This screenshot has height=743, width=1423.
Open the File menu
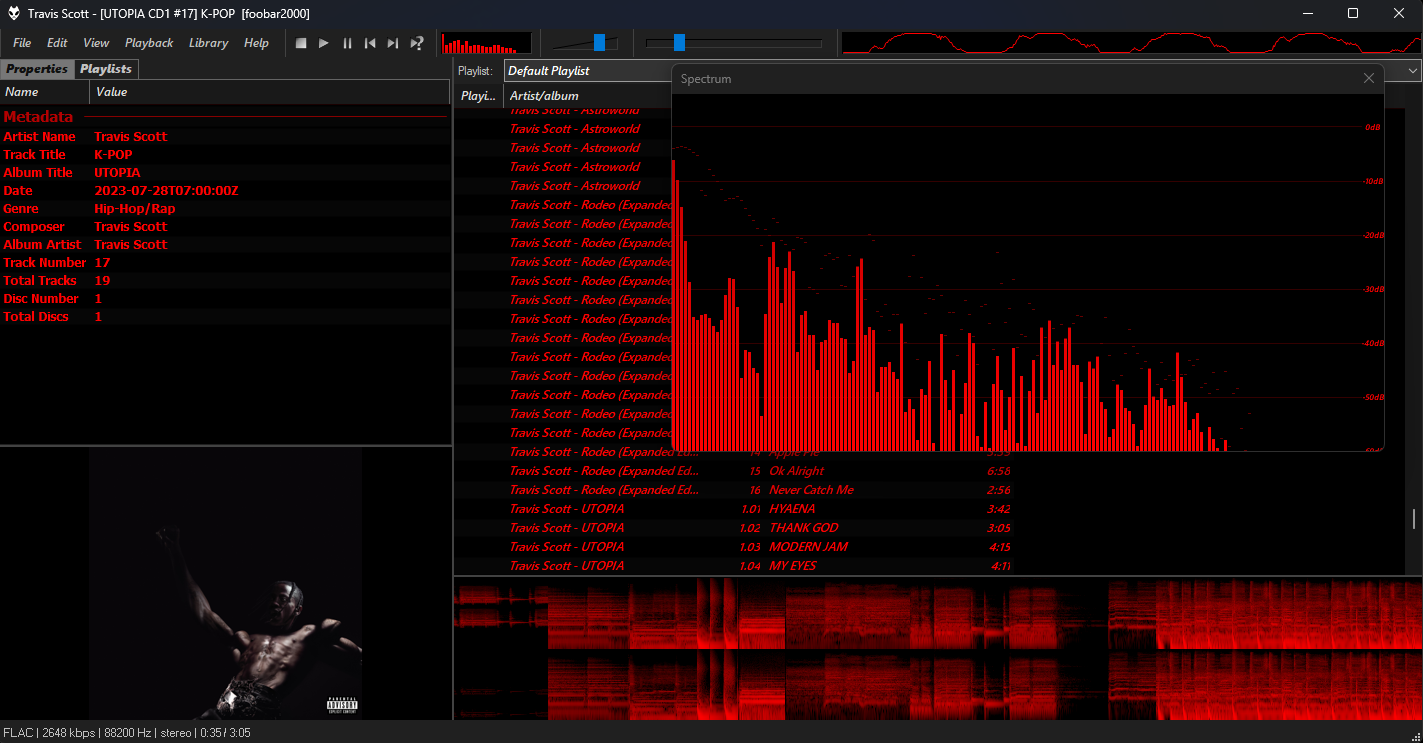pos(22,43)
